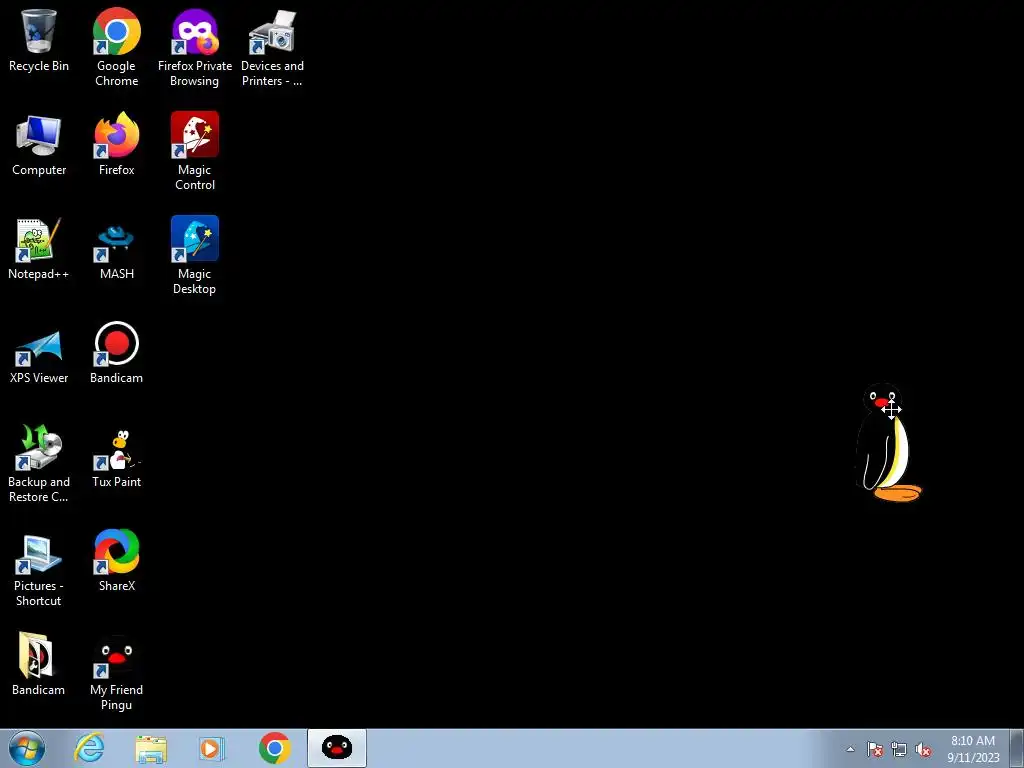Select Backup and Restore Center shortcut
The image size is (1024, 768).
[39, 463]
